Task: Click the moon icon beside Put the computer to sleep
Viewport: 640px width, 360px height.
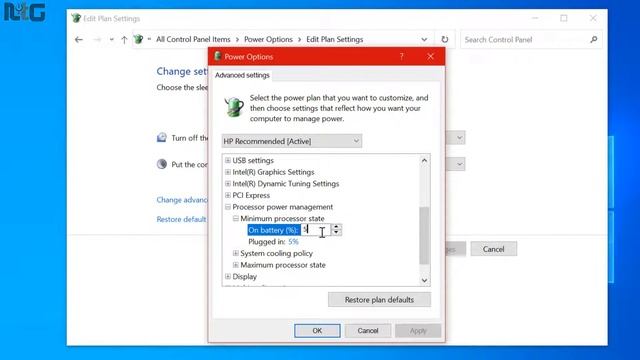Action: pyautogui.click(x=162, y=164)
